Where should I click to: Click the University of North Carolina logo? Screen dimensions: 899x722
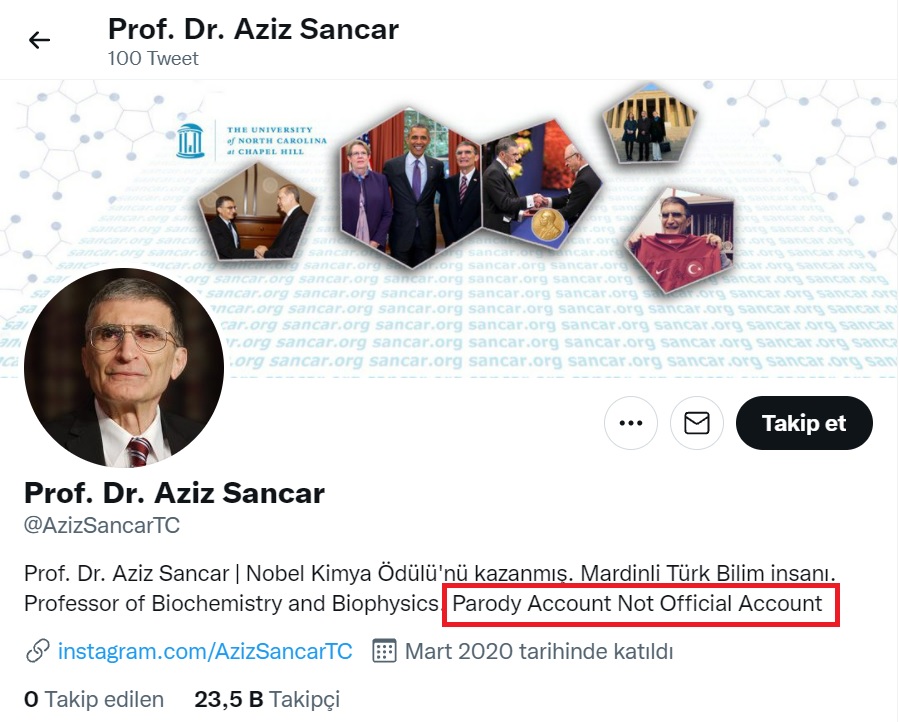(x=252, y=141)
